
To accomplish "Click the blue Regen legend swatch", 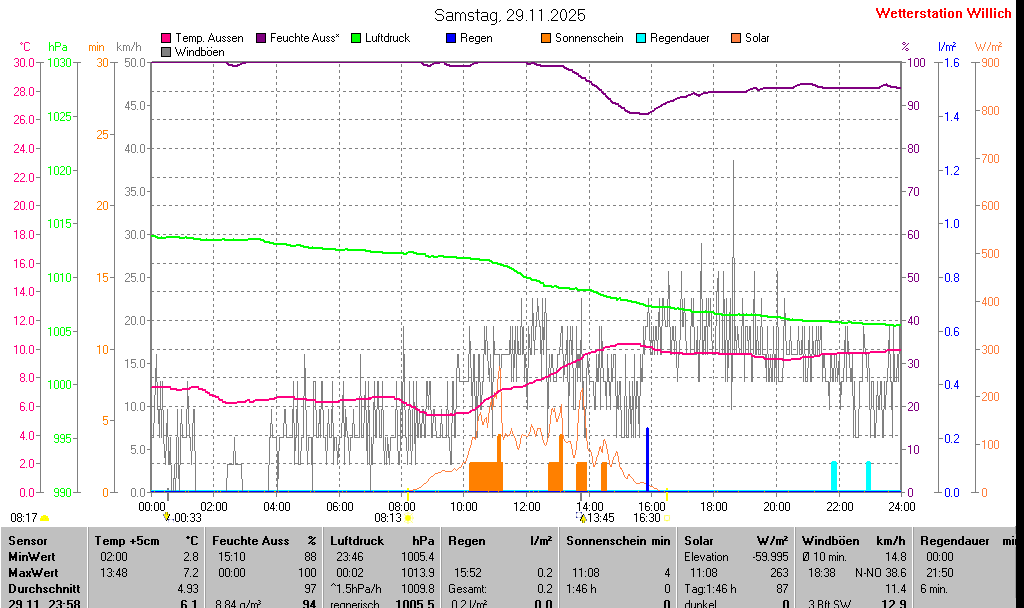I will tap(451, 38).
